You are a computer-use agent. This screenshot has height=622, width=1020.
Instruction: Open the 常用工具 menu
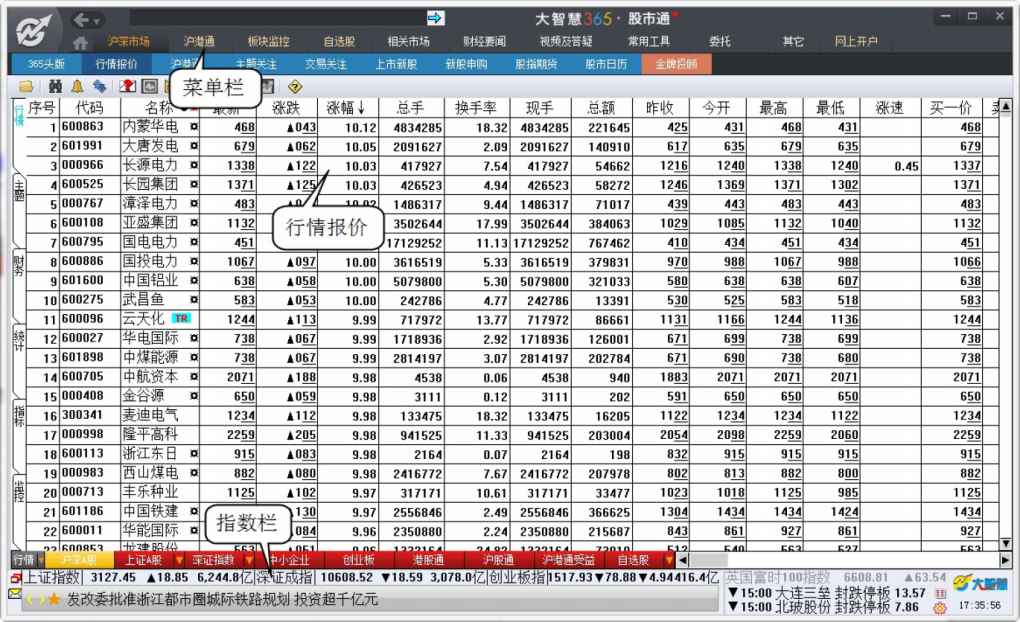649,42
